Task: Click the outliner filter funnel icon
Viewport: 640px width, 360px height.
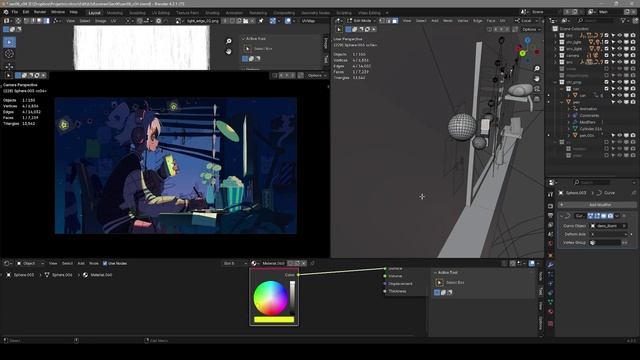Action: pyautogui.click(x=623, y=21)
